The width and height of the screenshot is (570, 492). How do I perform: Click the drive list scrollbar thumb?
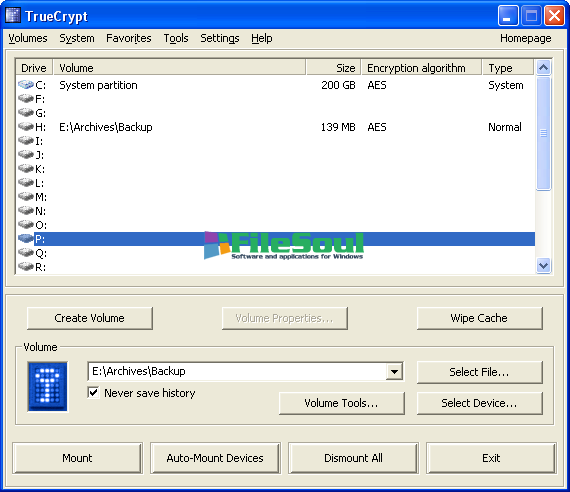[543, 133]
